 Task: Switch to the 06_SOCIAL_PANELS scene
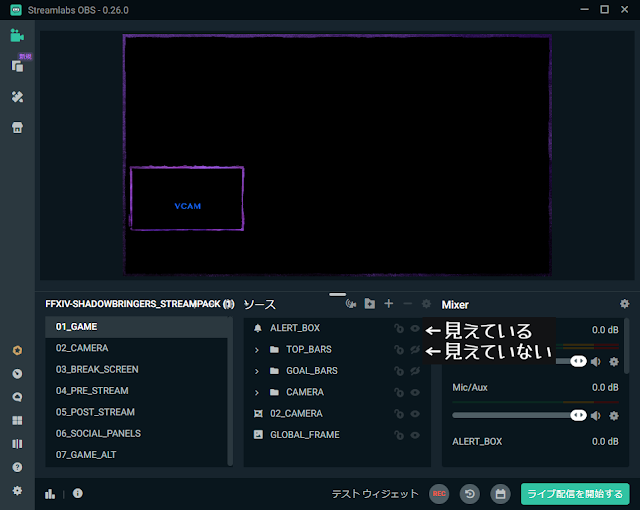point(136,433)
